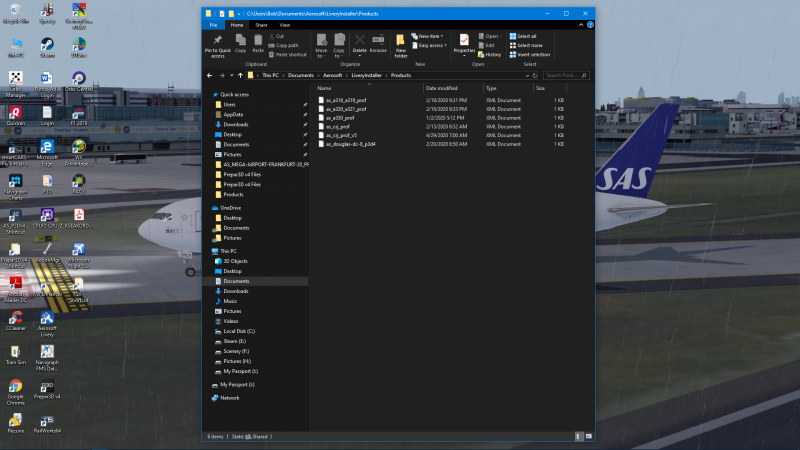Open the File tab
Image resolution: width=800 pixels, height=450 pixels.
click(x=213, y=25)
